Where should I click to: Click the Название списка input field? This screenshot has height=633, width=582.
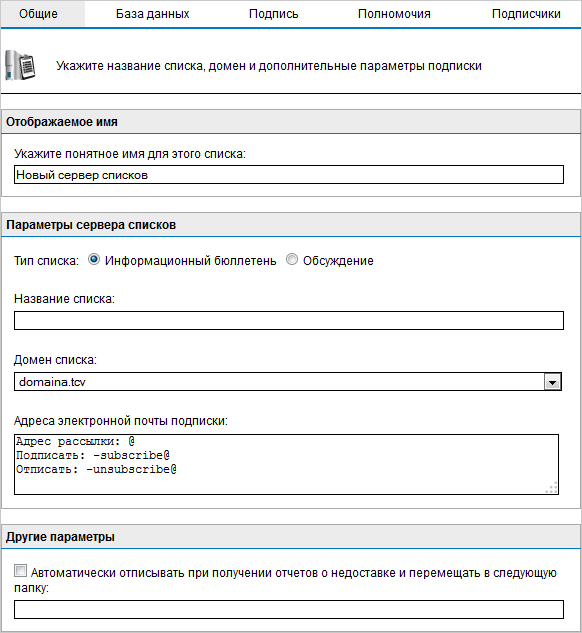tap(289, 321)
